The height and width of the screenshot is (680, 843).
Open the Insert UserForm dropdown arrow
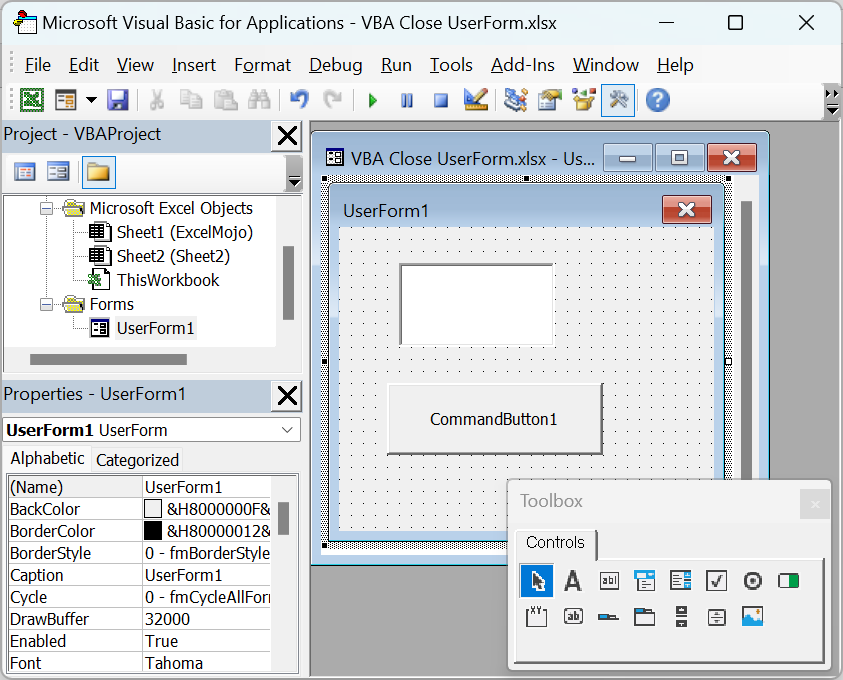tap(91, 100)
